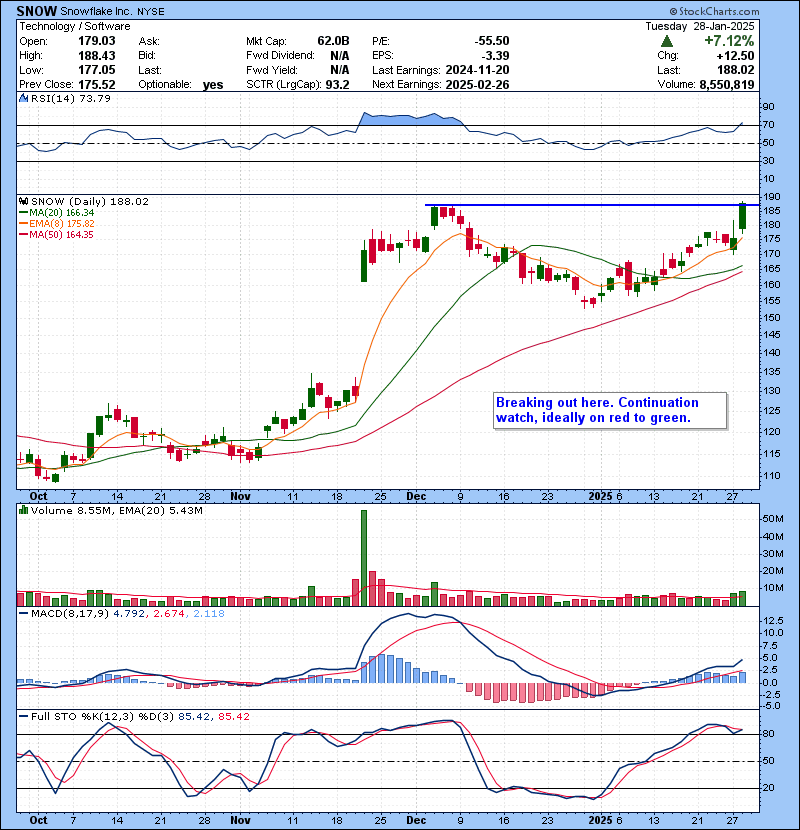Click the latest green candlestick on 28-Jan
Image resolution: width=800 pixels, height=830 pixels.
tap(743, 216)
